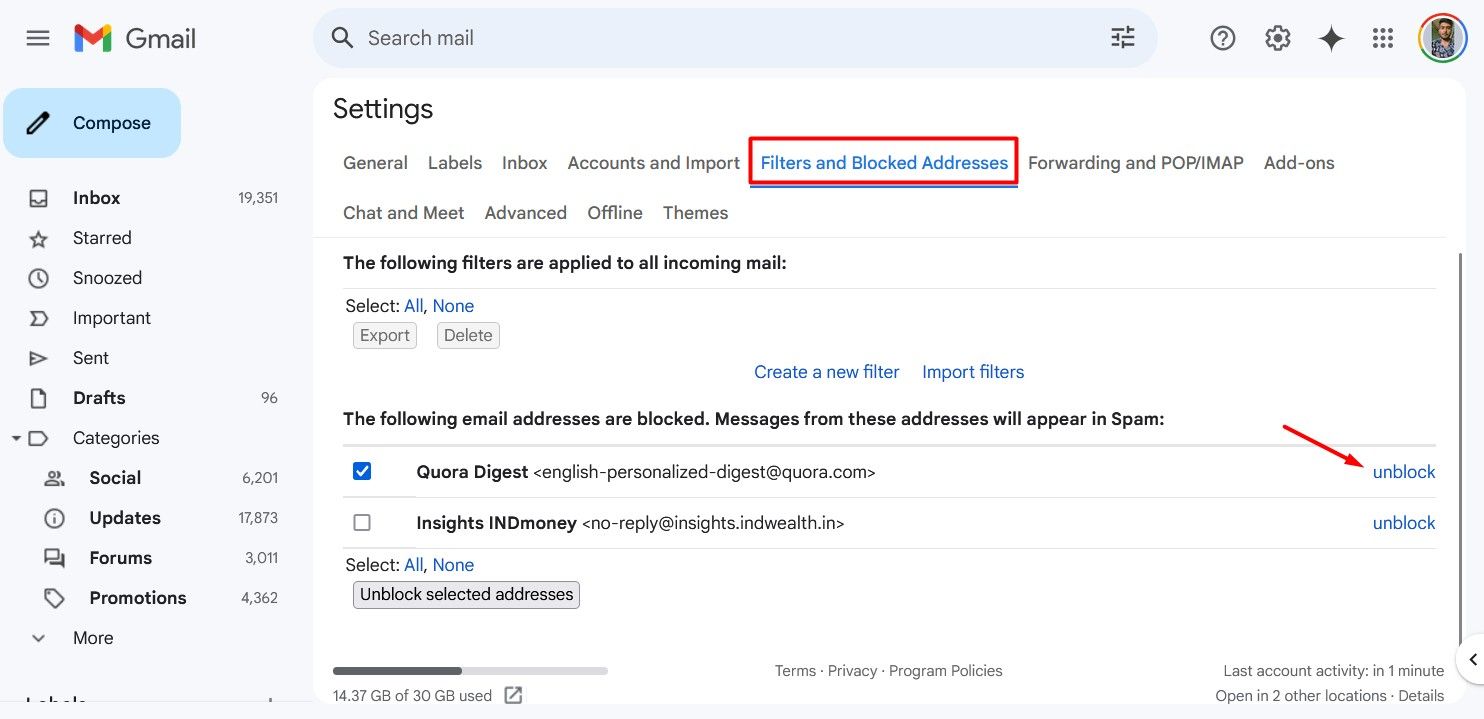The width and height of the screenshot is (1484, 719).
Task: Expand the More section in sidebar
Action: 38,637
